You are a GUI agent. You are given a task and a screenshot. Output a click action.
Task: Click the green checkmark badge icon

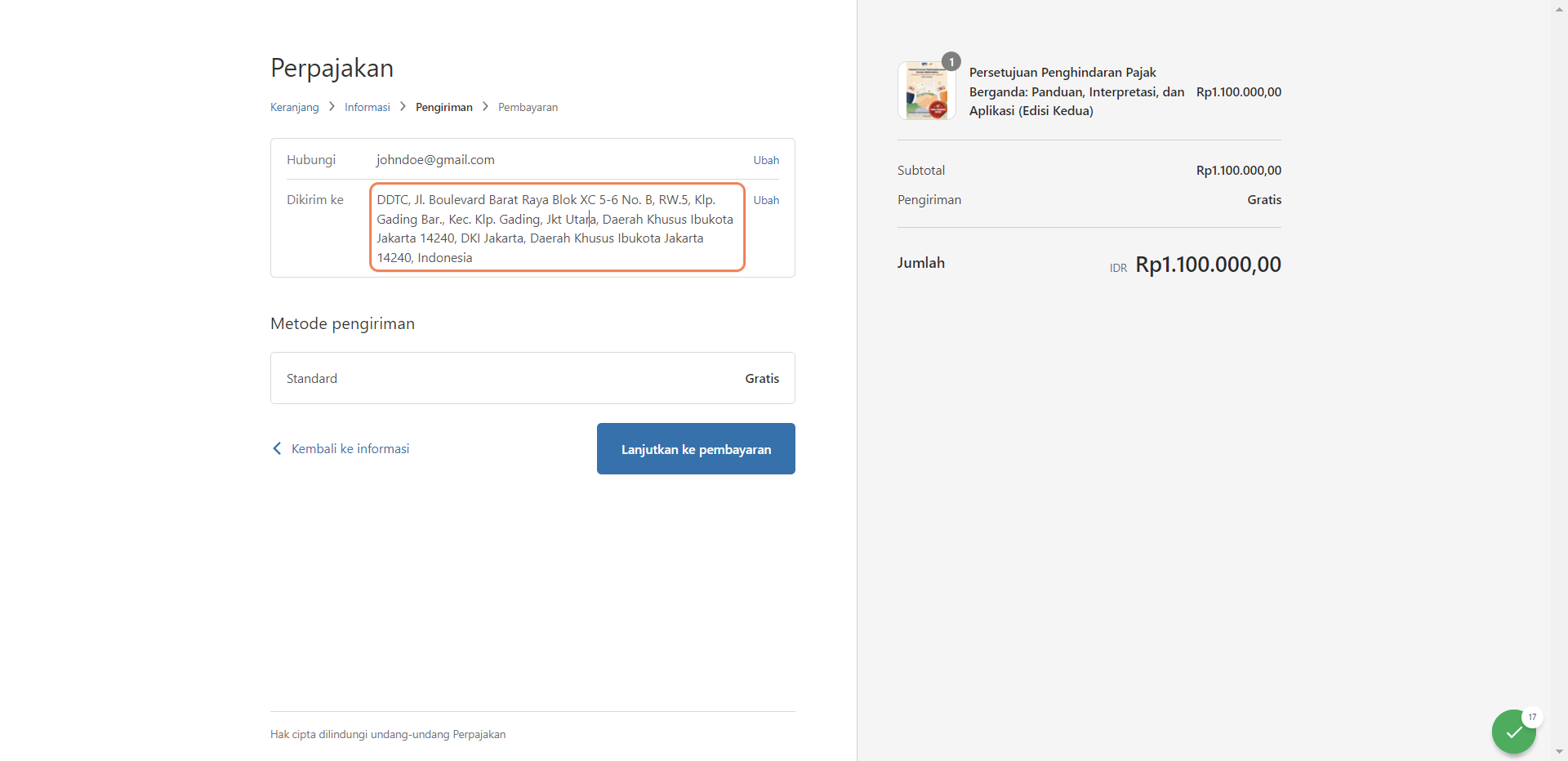(1513, 732)
